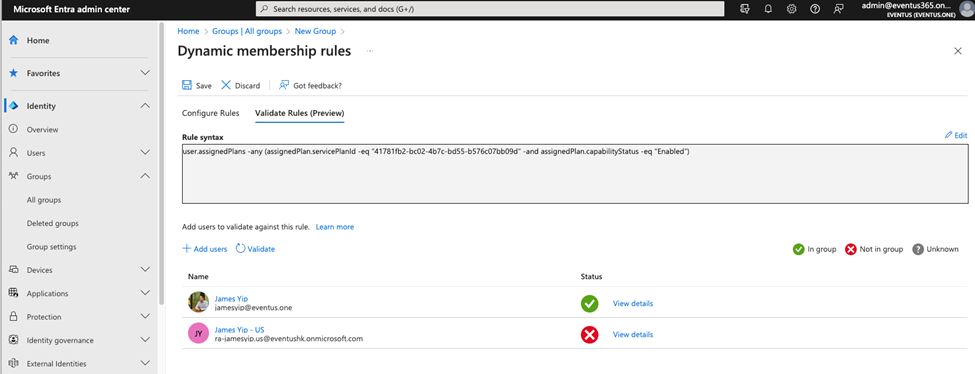Expand the Users section chevron
Image resolution: width=975 pixels, height=374 pixels.
(x=145, y=152)
